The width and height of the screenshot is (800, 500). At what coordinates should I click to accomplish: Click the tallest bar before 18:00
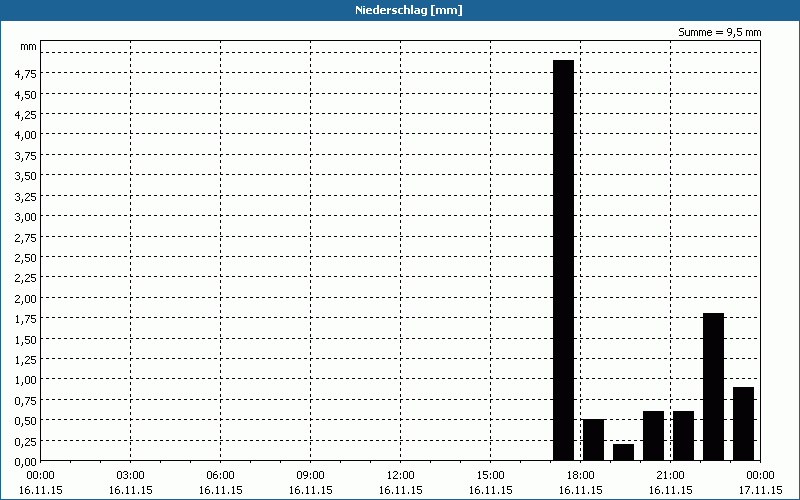564,260
